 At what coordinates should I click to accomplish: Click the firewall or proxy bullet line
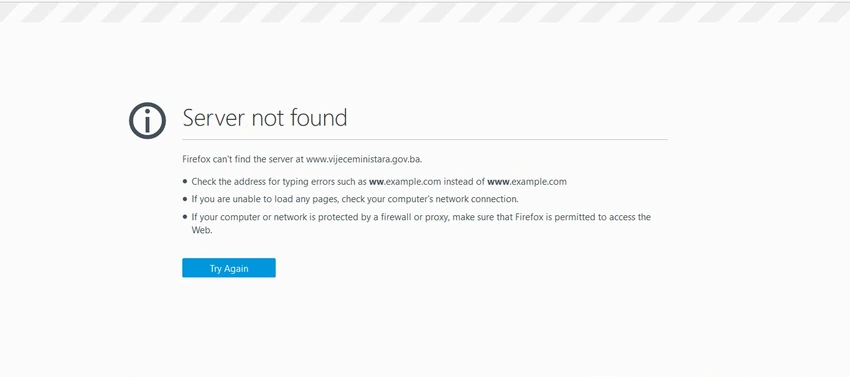(x=421, y=223)
